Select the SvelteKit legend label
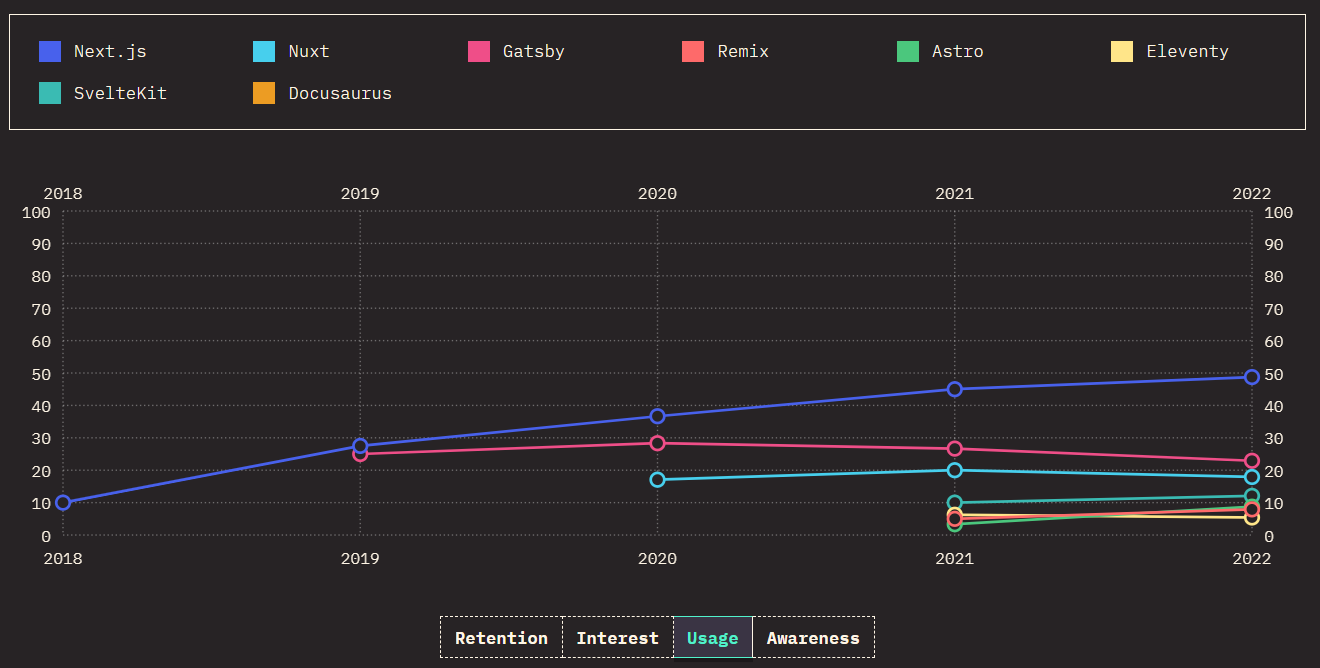The width and height of the screenshot is (1320, 668). (x=120, y=94)
